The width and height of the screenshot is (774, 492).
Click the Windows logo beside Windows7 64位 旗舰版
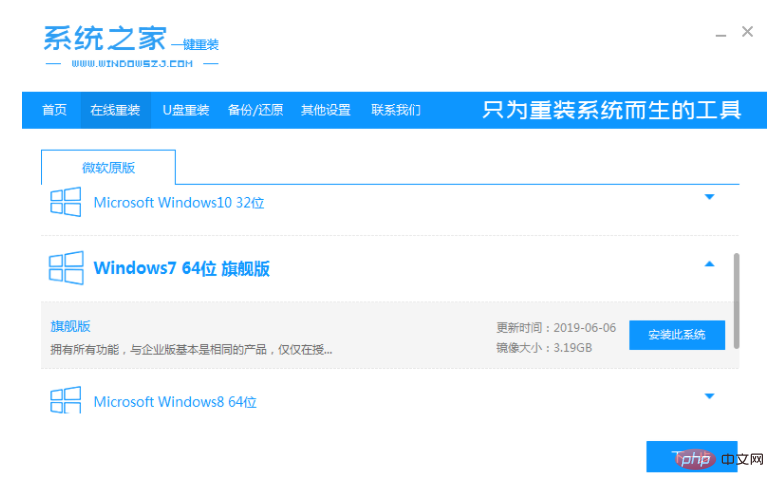pyautogui.click(x=66, y=268)
